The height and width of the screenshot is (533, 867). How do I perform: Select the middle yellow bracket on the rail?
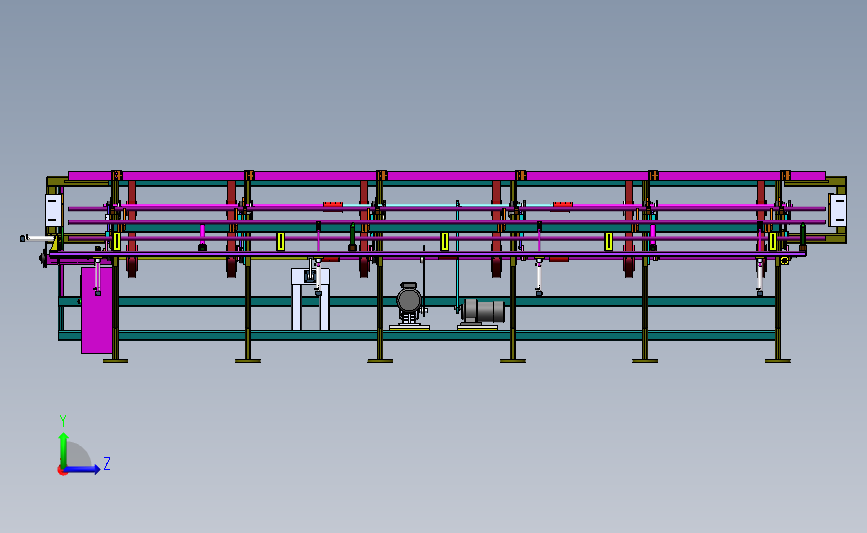[x=445, y=242]
